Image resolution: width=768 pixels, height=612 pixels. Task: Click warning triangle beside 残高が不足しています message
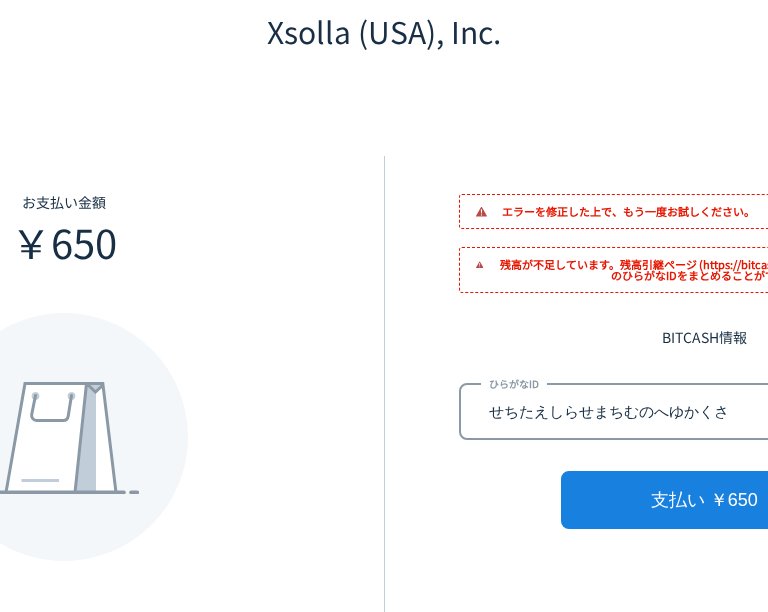[x=480, y=265]
